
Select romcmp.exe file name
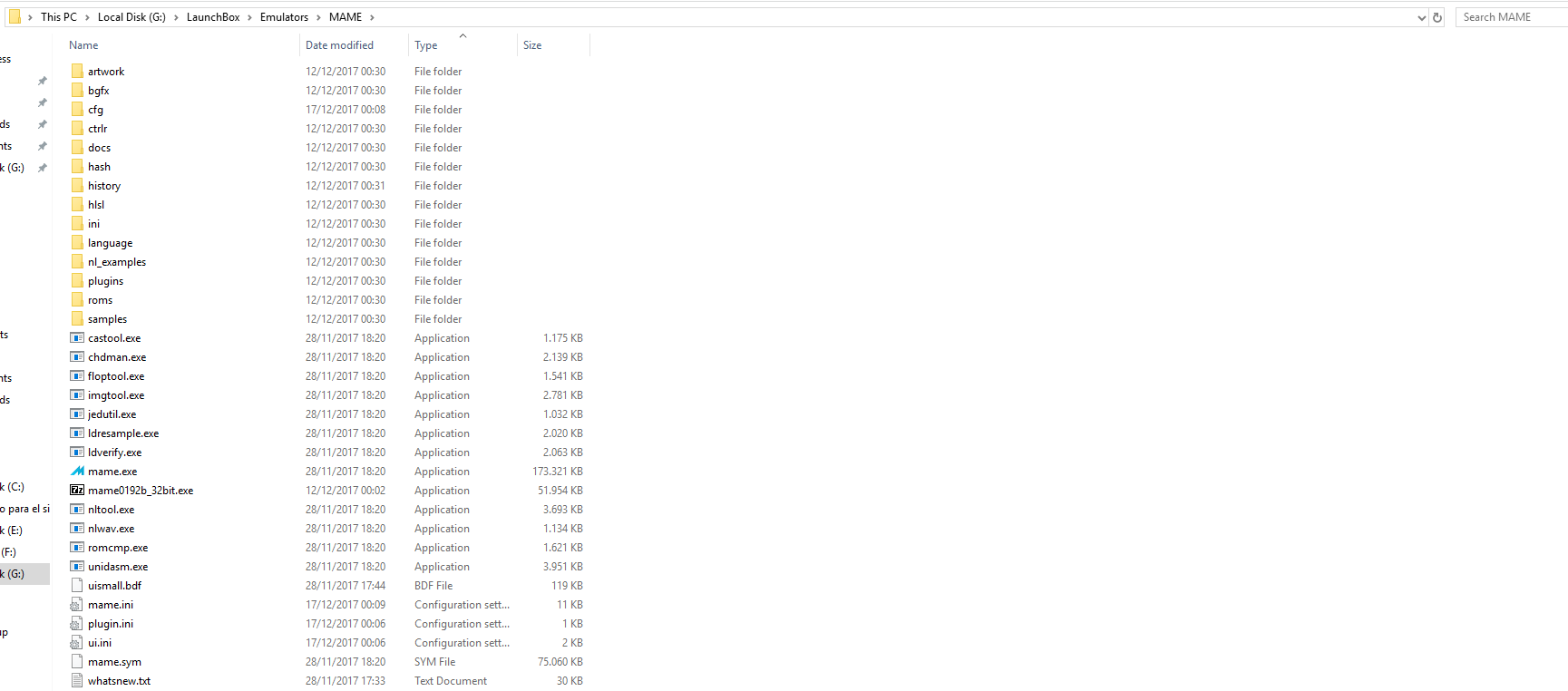coord(118,547)
